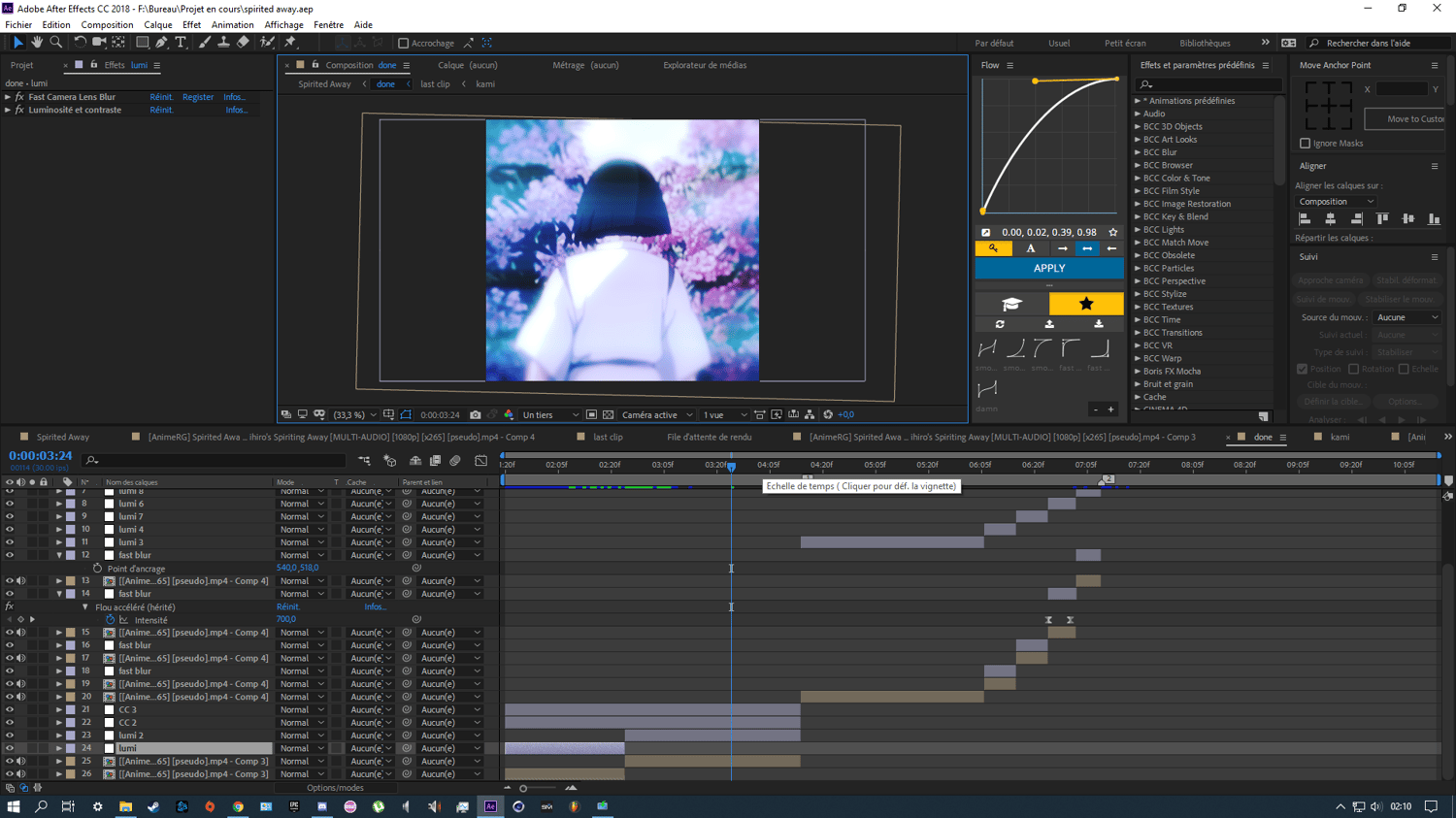This screenshot has height=818, width=1456.
Task: Enable the Accrochage snapping checkbox
Action: coord(404,43)
